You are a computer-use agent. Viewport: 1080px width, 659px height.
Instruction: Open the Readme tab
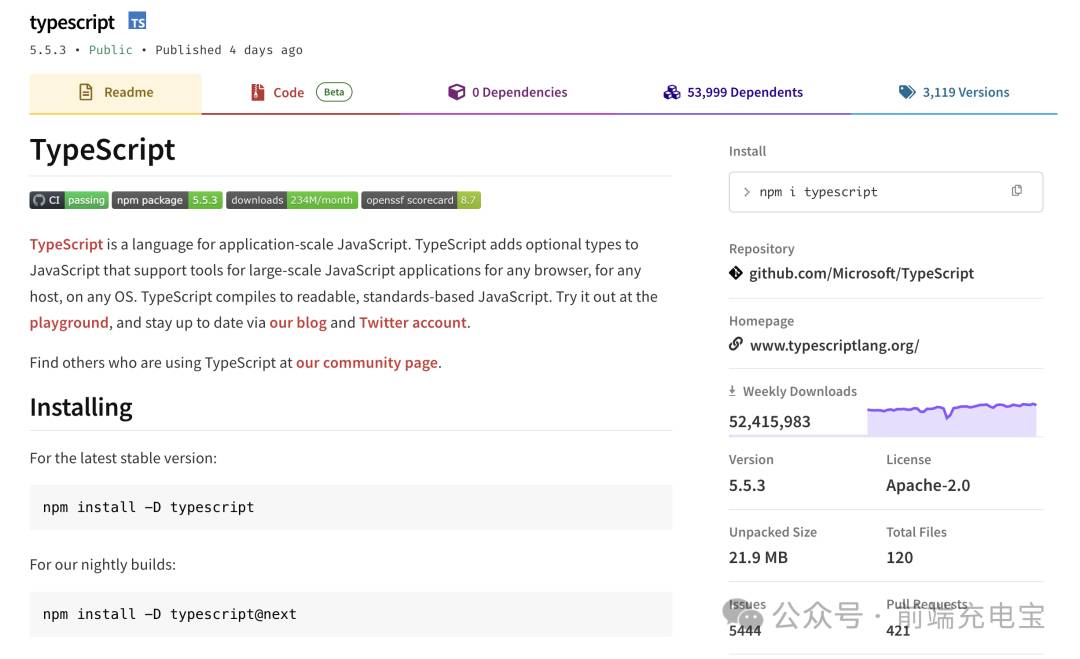coord(116,93)
